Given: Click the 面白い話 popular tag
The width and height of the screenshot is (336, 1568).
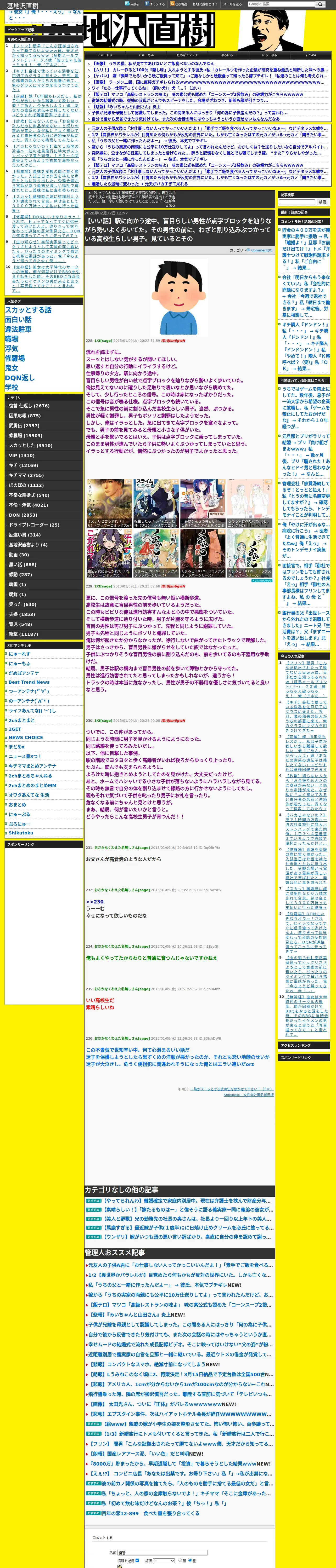Looking at the screenshot, I should click(x=18, y=320).
